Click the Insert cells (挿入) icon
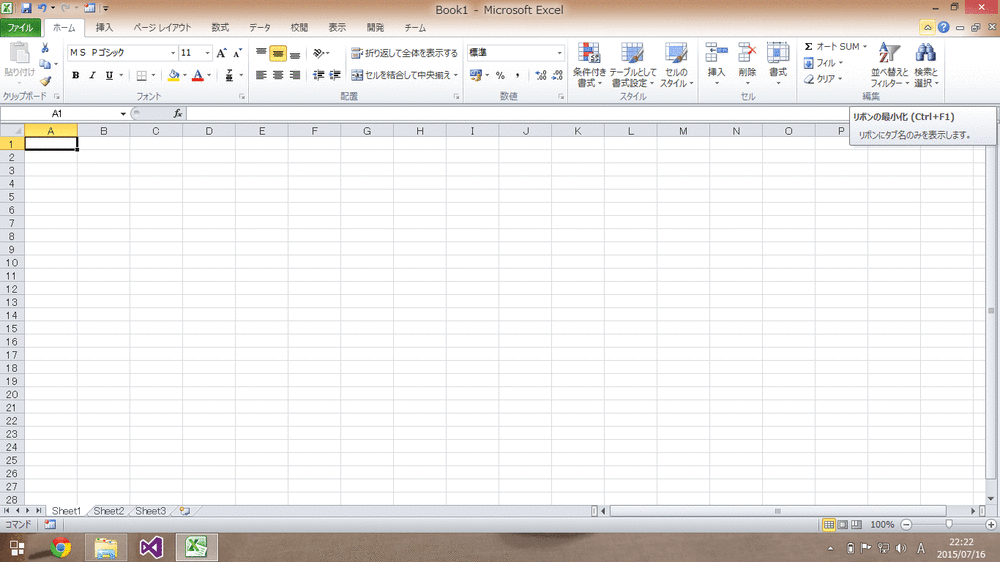The height and width of the screenshot is (562, 1000). [x=716, y=53]
